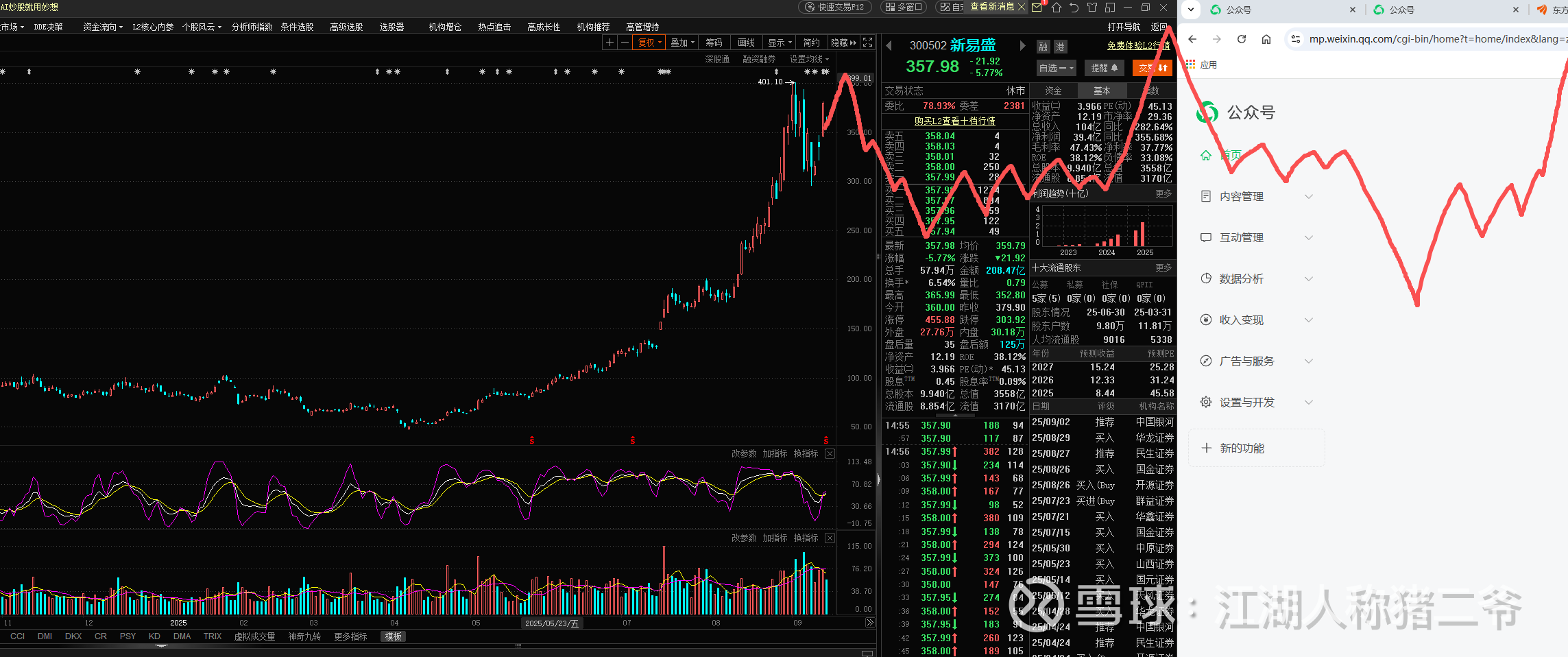Click the 2025/05/23 date marker on timeline
The image size is (1568, 657).
tap(552, 623)
